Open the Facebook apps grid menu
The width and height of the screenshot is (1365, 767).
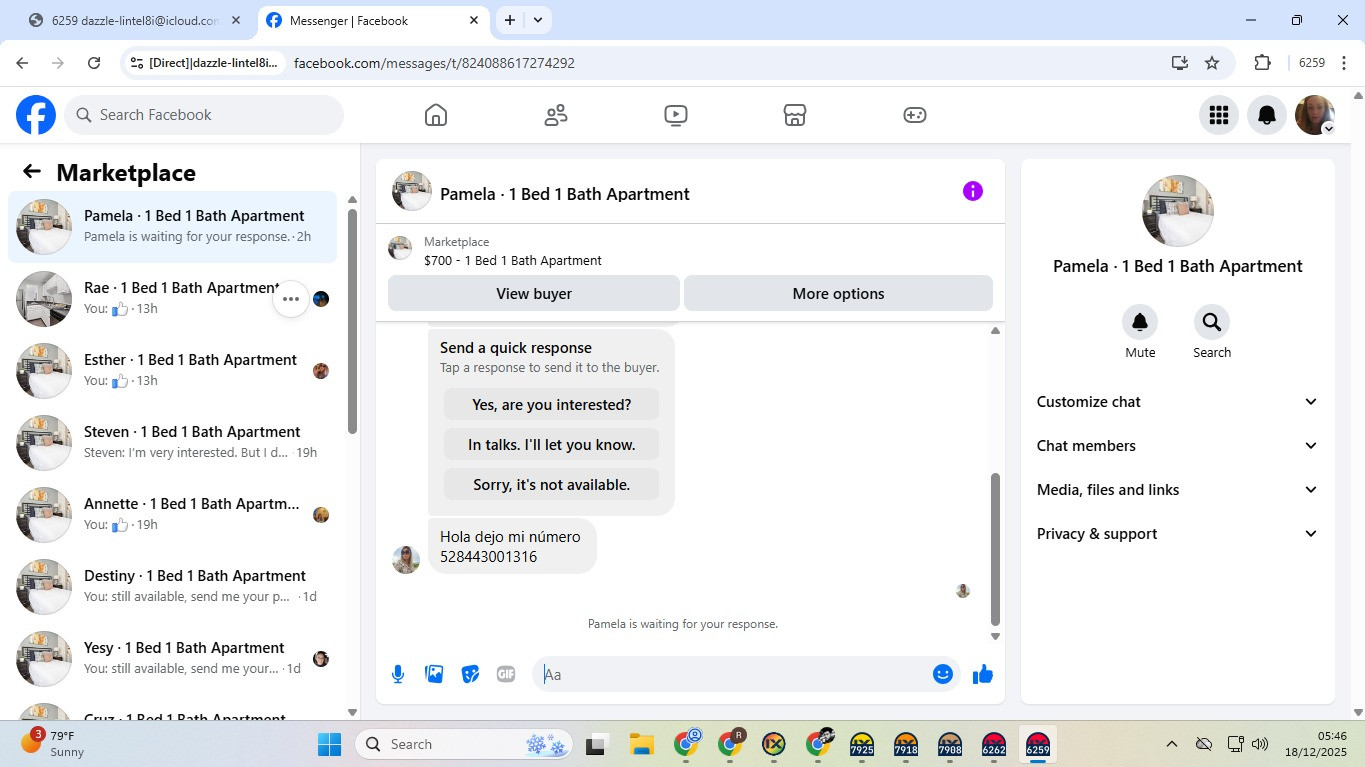tap(1218, 115)
